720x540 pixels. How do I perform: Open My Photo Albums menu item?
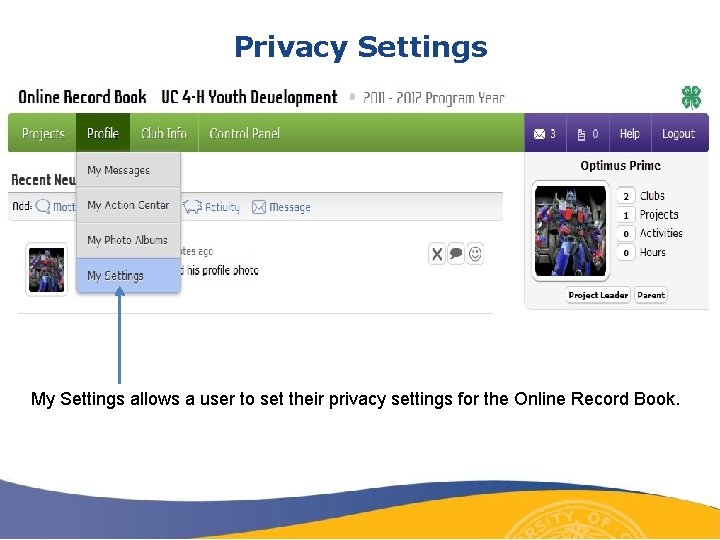[x=128, y=240]
